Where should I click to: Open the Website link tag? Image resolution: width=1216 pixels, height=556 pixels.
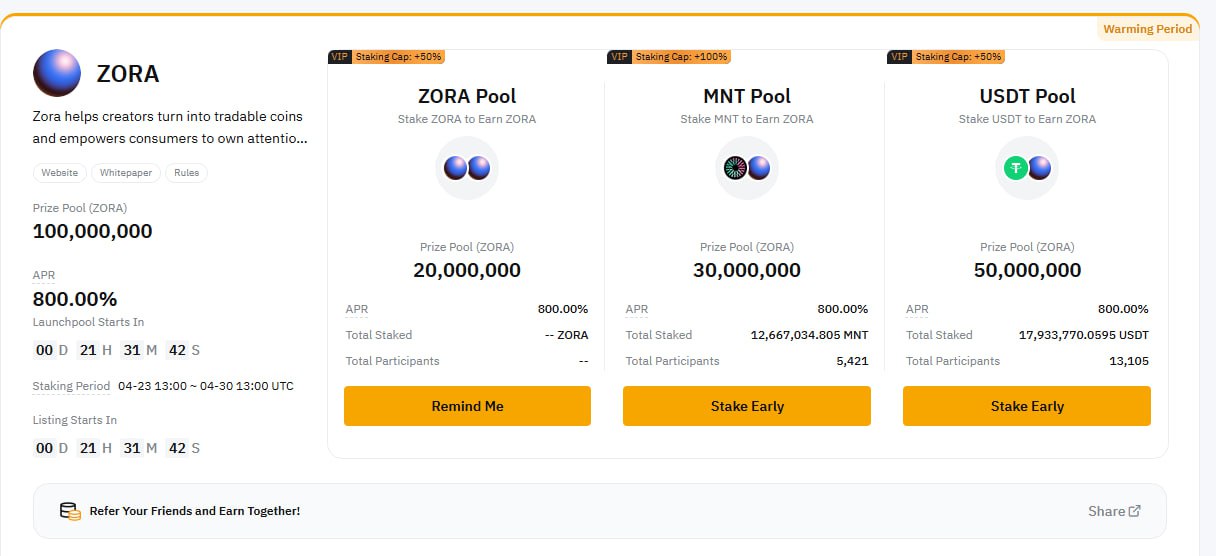59,173
